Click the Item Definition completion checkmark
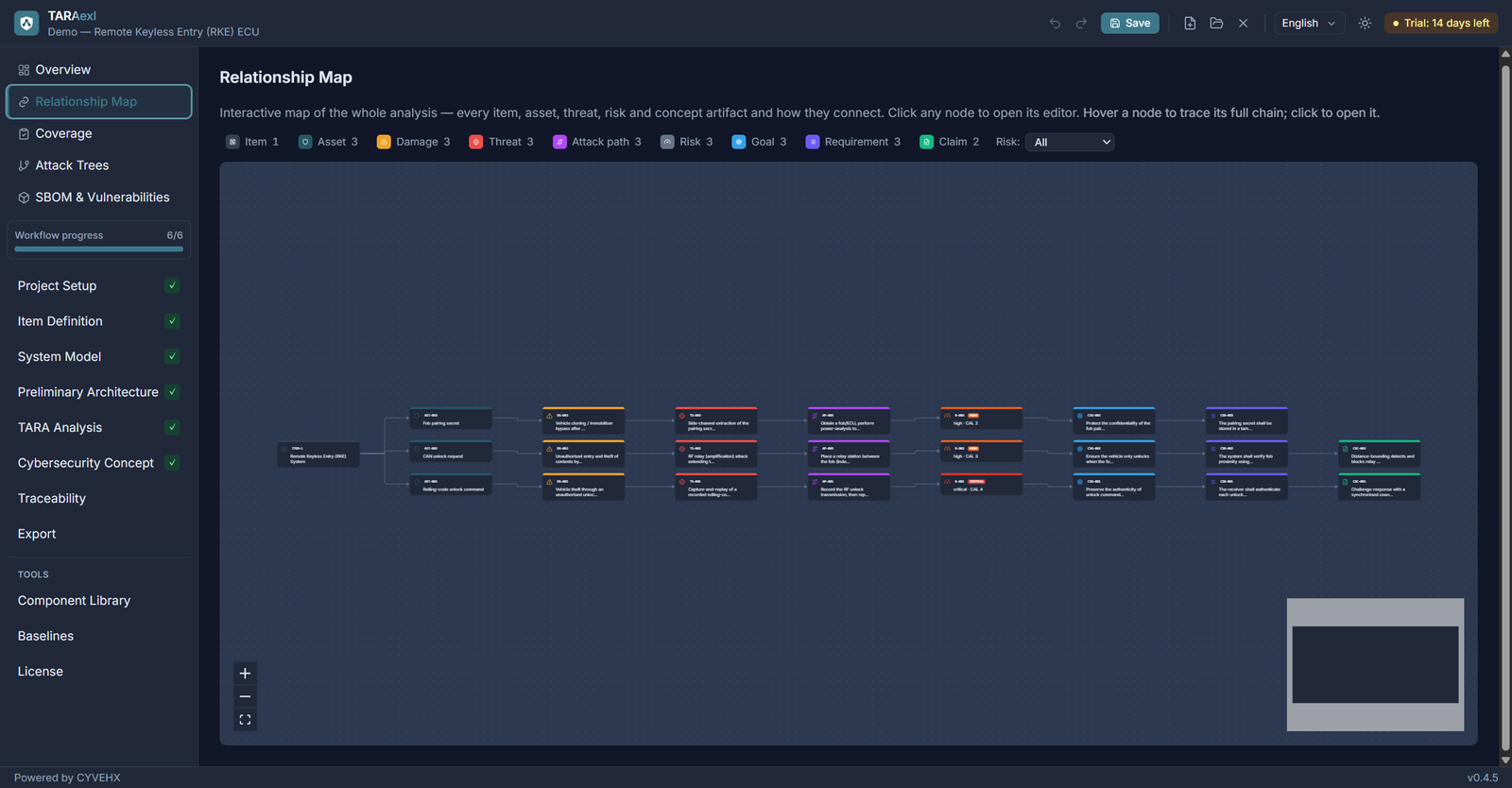1512x788 pixels. tap(172, 321)
